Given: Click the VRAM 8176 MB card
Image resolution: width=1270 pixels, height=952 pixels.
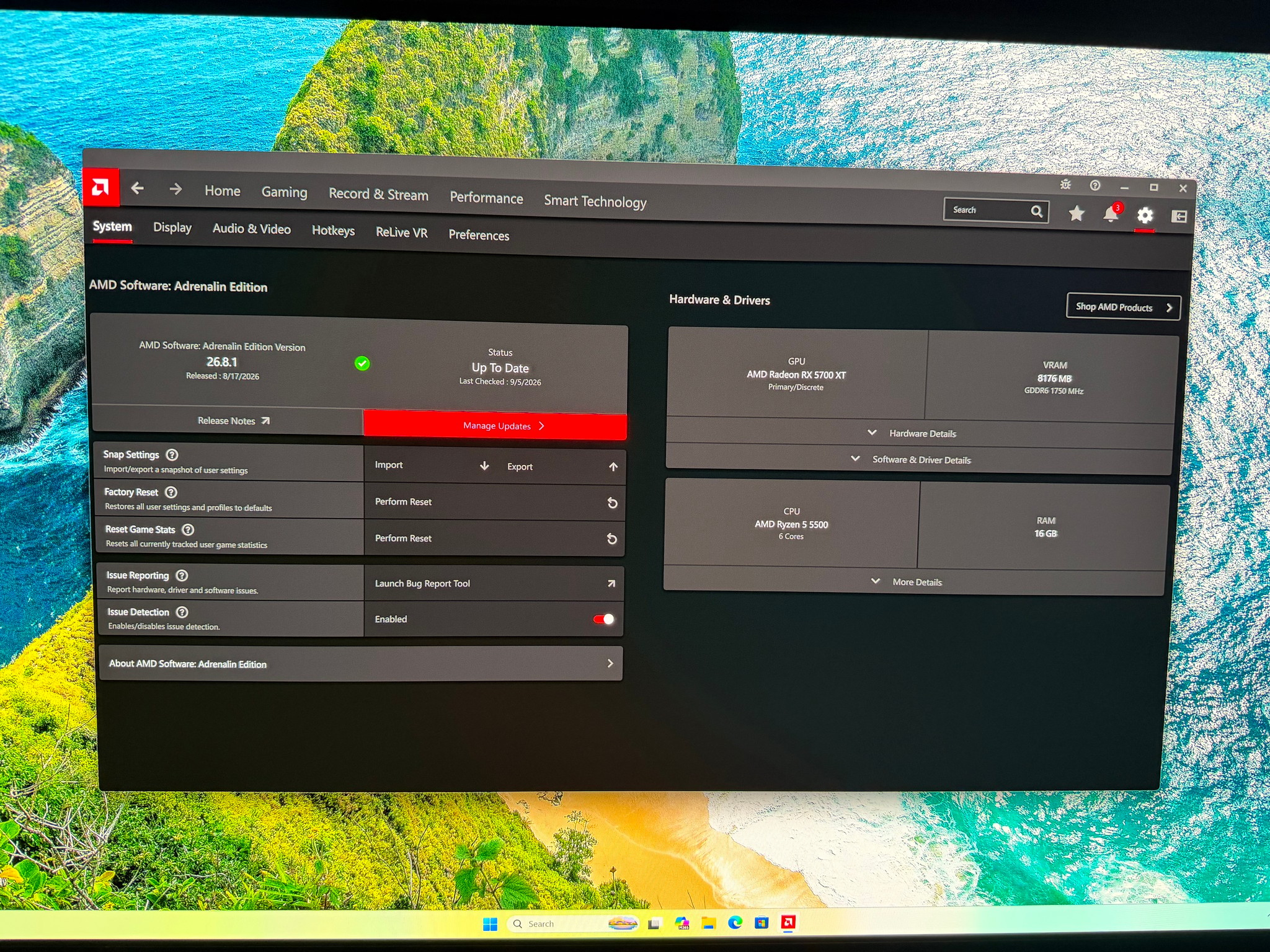Looking at the screenshot, I should (1052, 377).
